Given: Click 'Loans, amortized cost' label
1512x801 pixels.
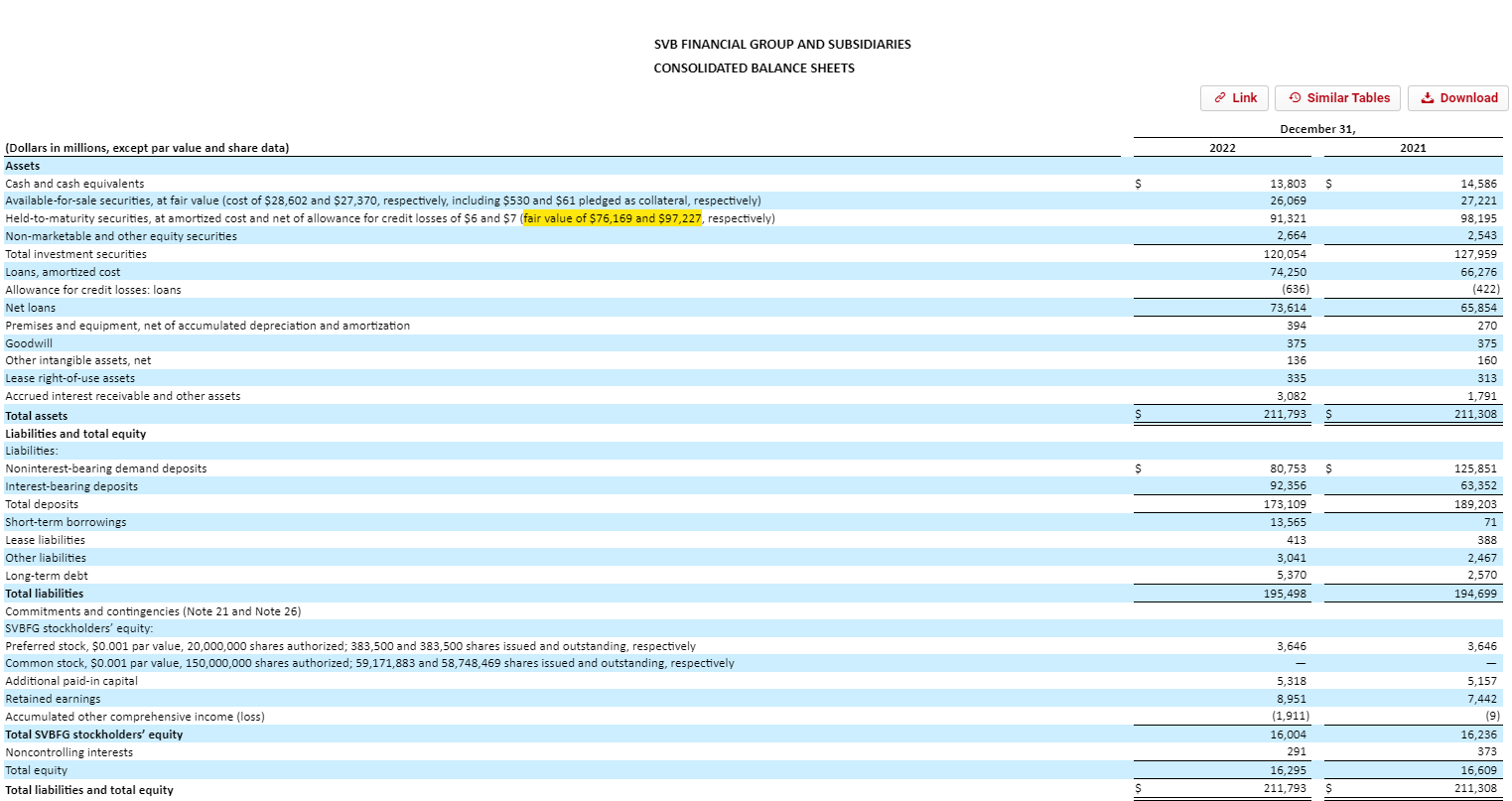Looking at the screenshot, I should coord(63,272).
